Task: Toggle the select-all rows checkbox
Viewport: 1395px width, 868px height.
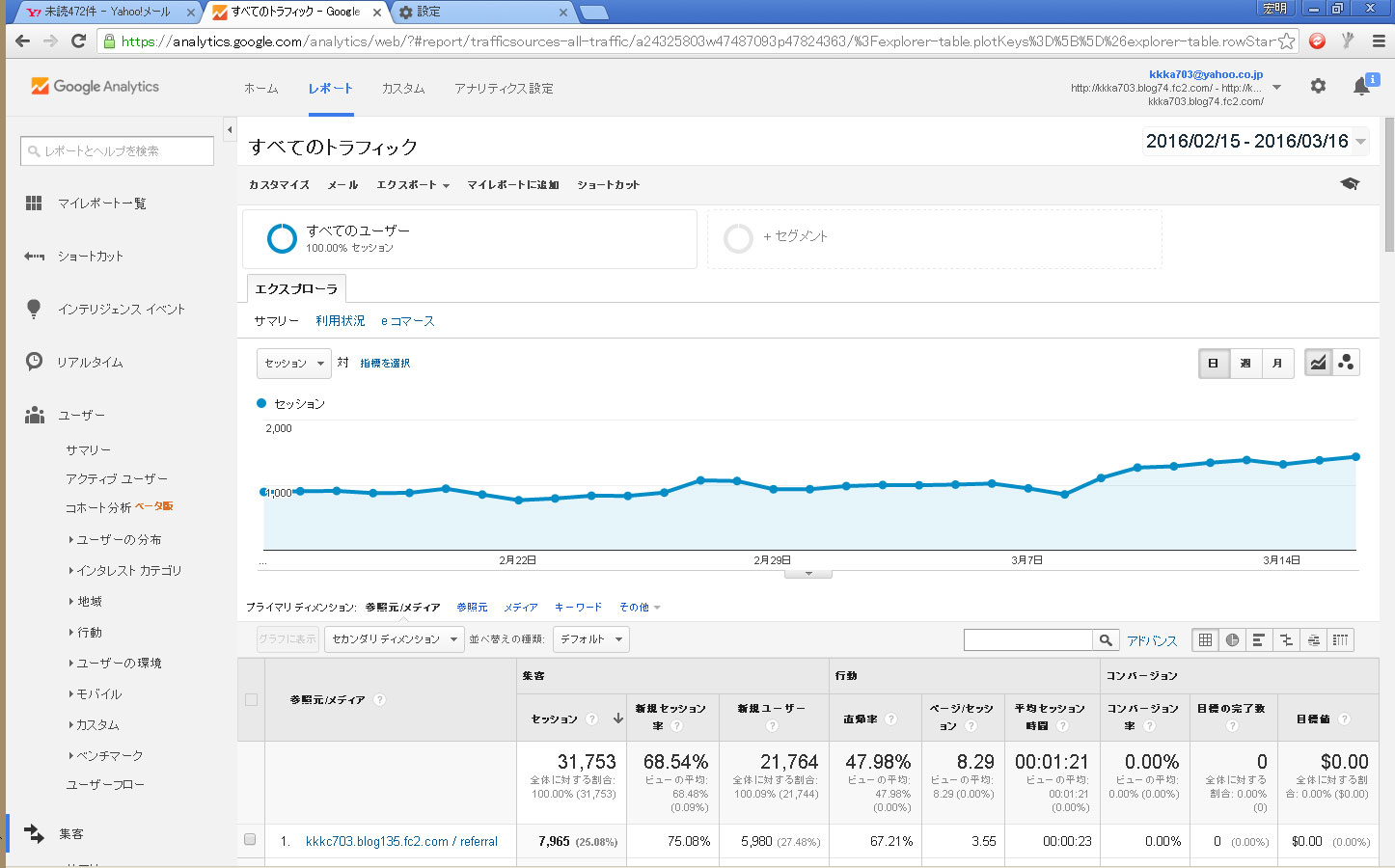Action: tap(251, 699)
